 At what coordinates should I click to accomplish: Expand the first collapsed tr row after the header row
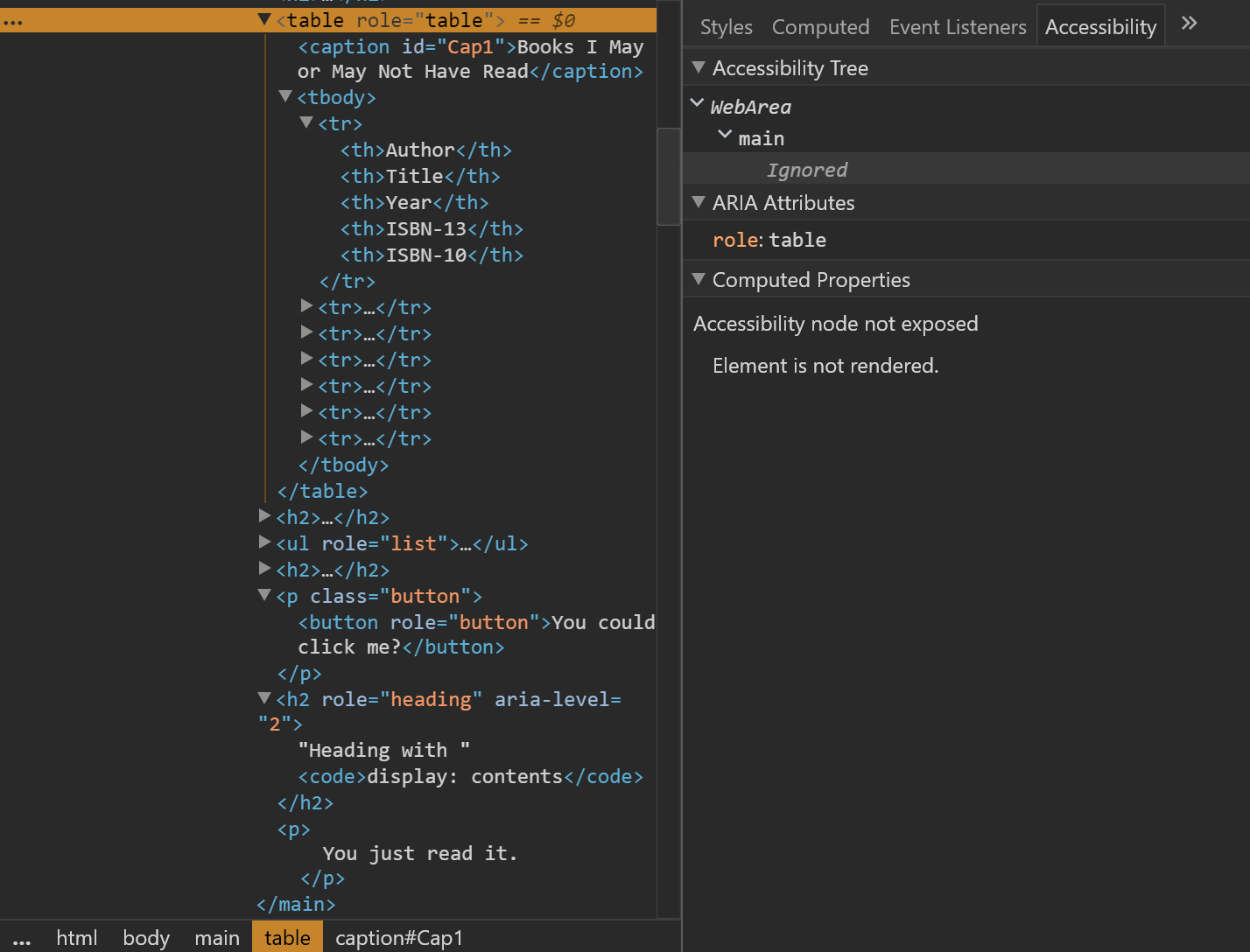(x=306, y=306)
